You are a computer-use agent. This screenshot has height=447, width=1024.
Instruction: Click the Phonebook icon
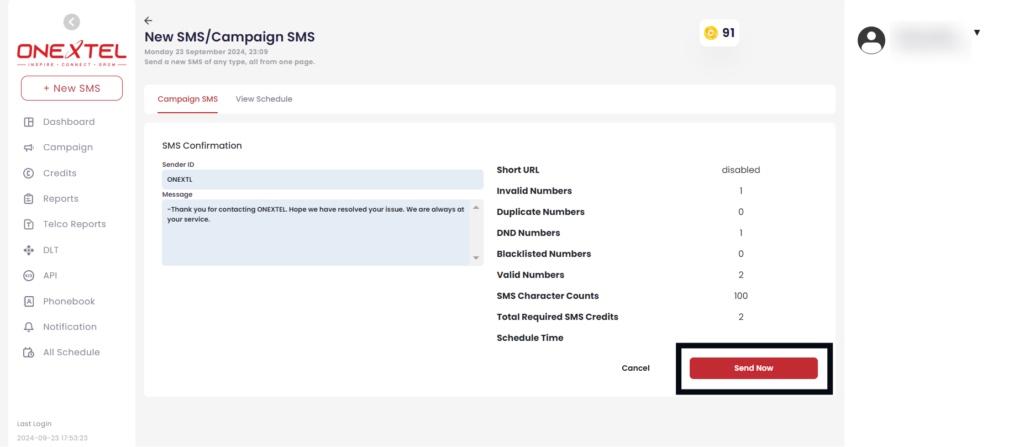(x=29, y=301)
